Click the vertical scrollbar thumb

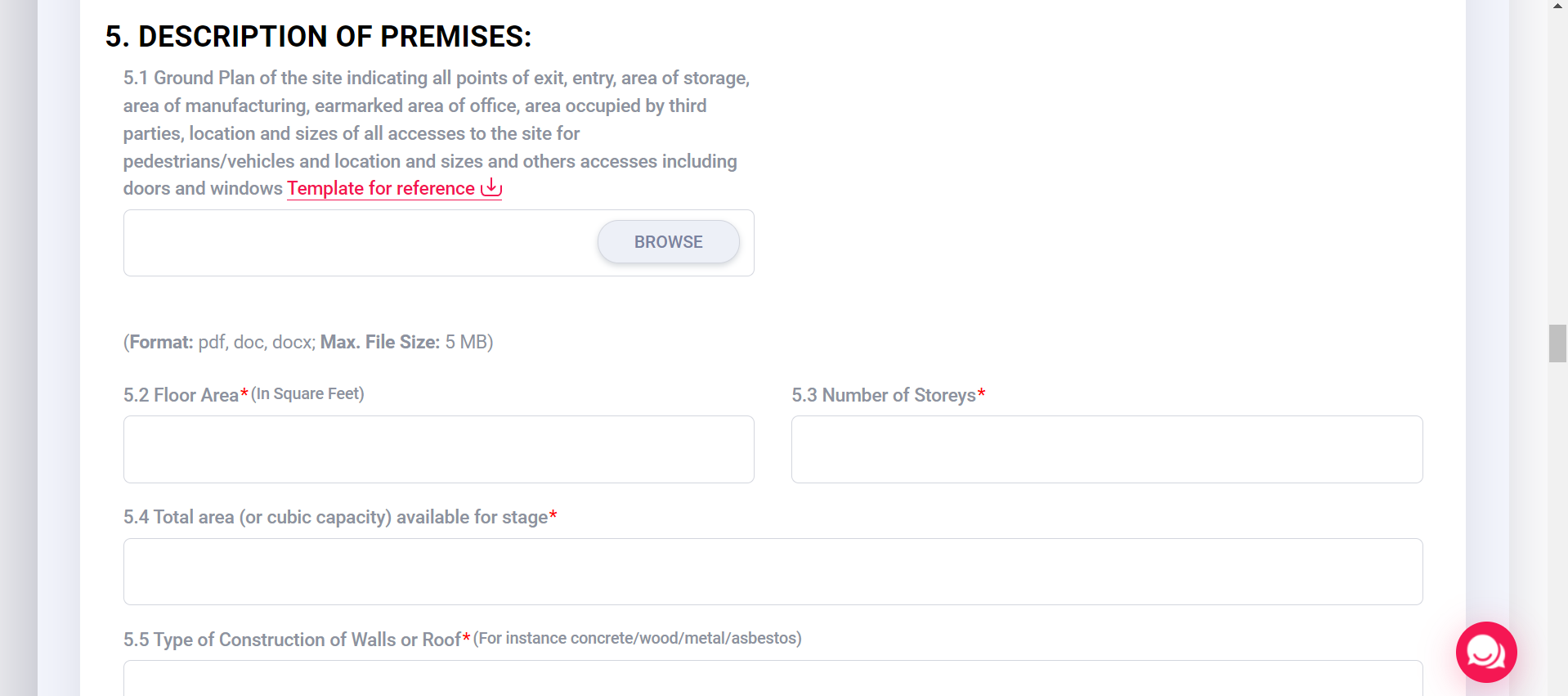coord(1557,344)
